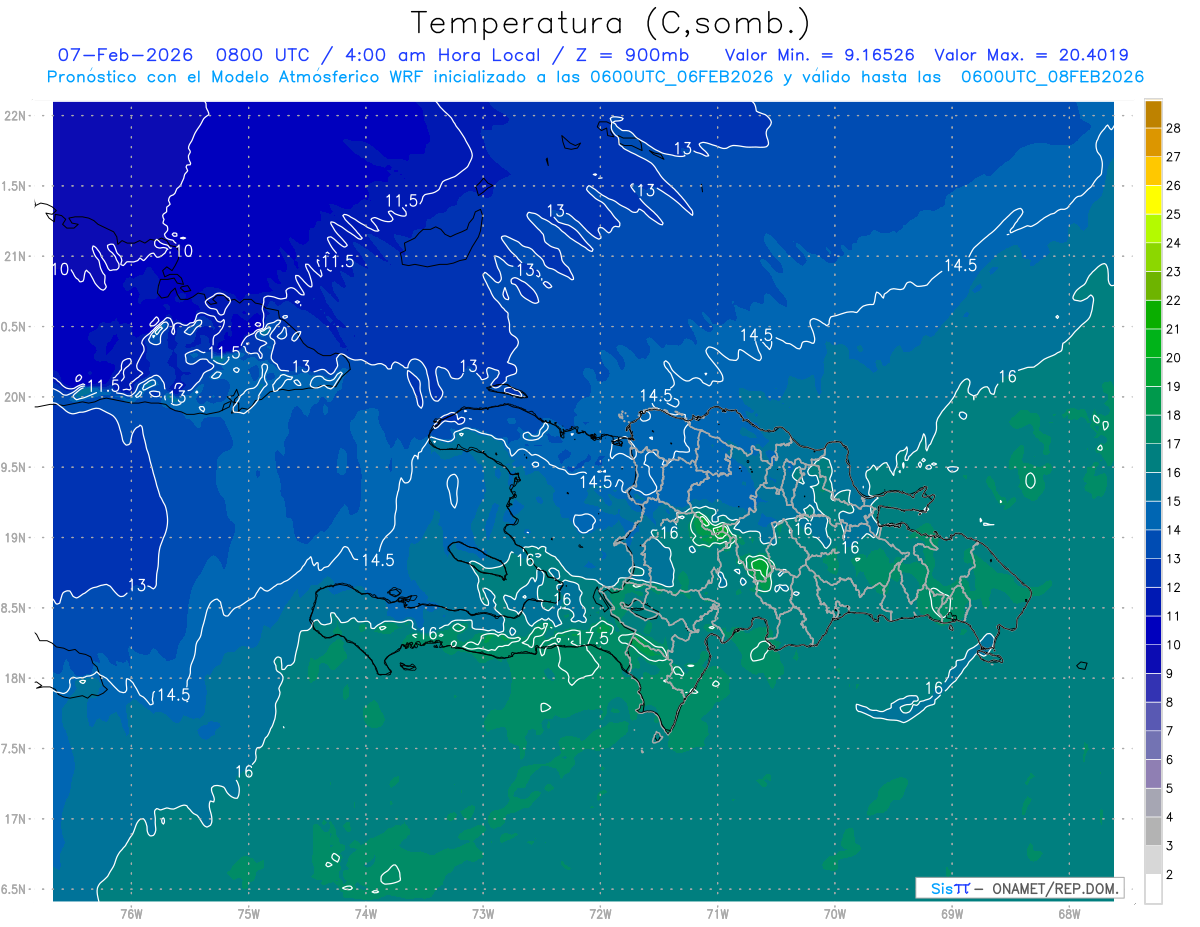Click the "74W" longitude axis label

366,914
